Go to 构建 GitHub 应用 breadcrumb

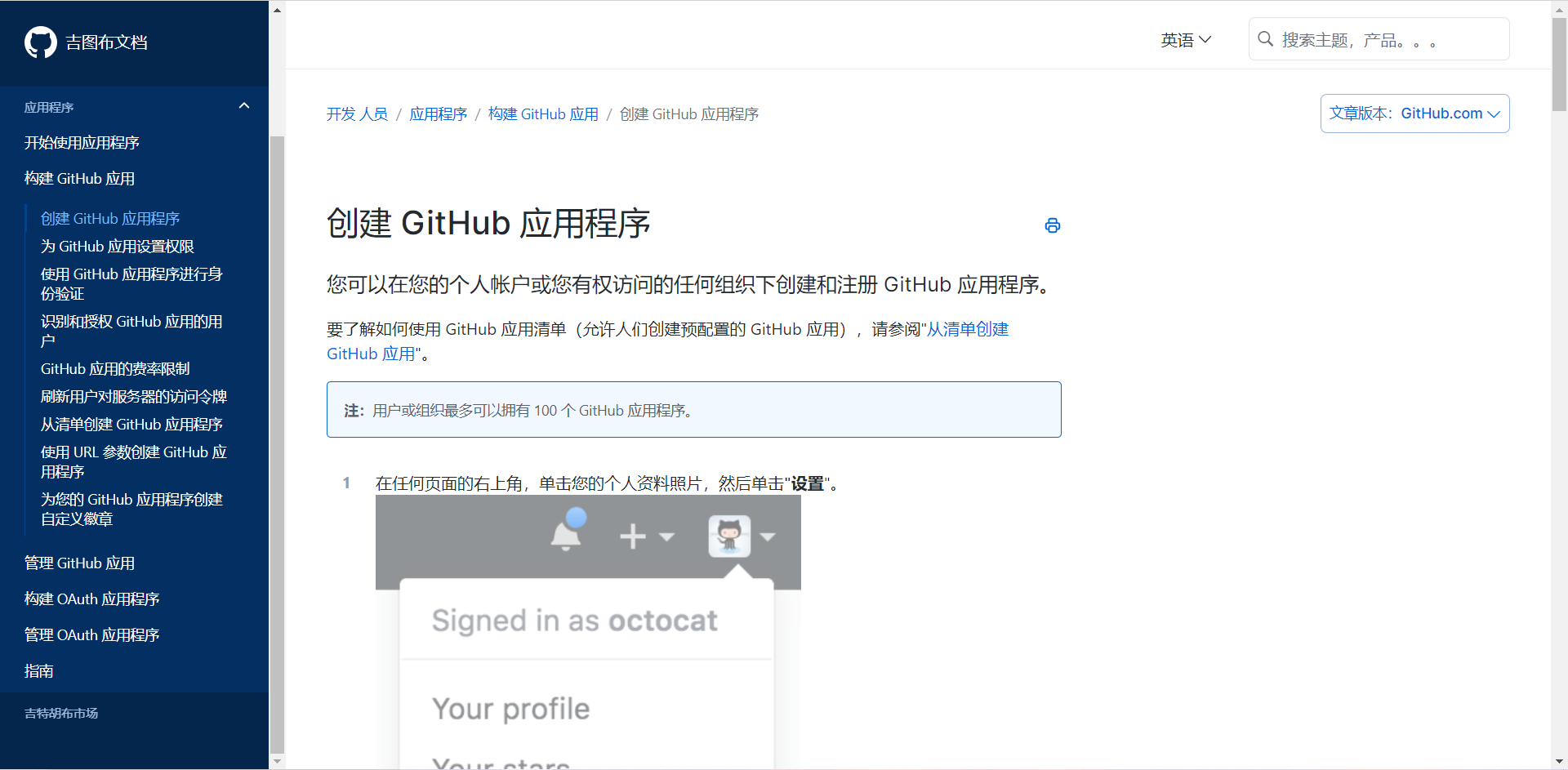pyautogui.click(x=543, y=114)
